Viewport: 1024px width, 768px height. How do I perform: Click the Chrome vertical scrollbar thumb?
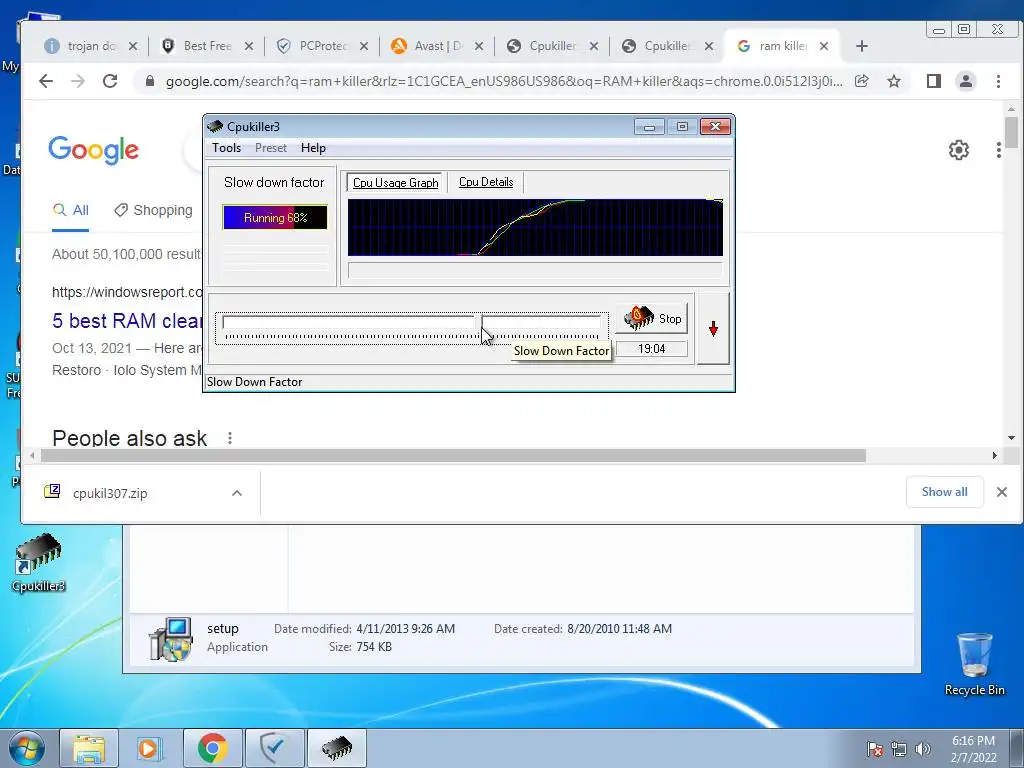1011,132
